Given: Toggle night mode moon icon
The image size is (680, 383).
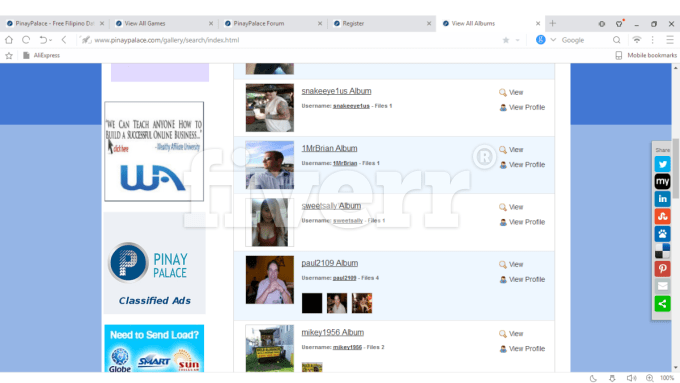Looking at the screenshot, I should click(593, 378).
